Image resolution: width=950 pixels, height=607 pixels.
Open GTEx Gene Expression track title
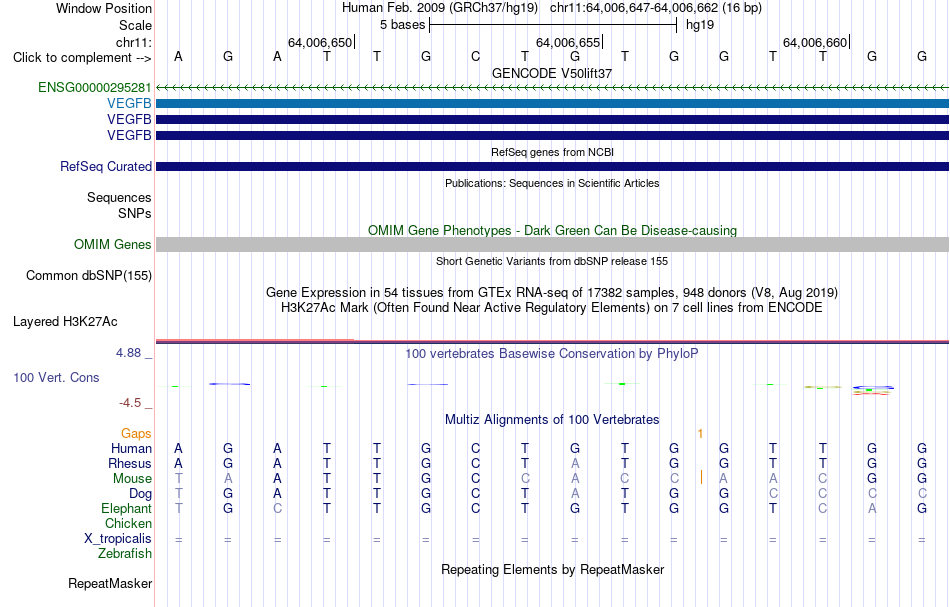tap(552, 293)
